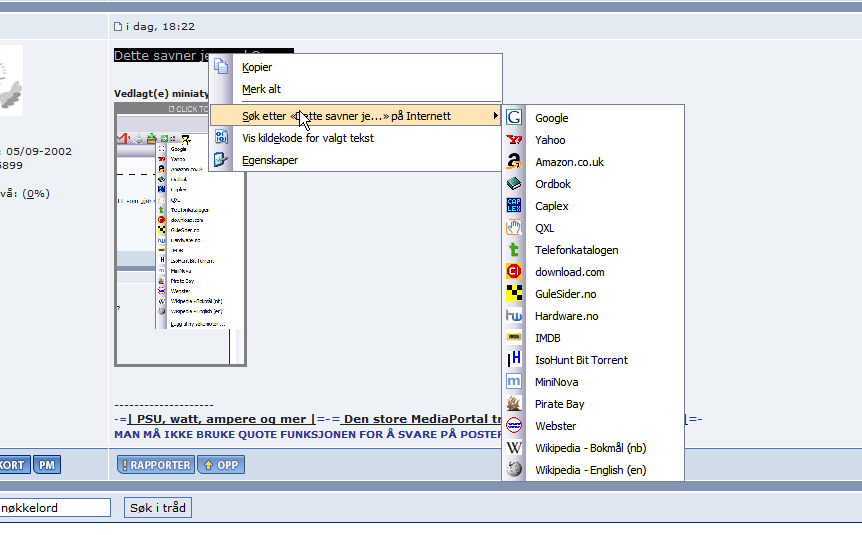Viewport: 862px width, 535px height.
Task: Click the post time i dag, 18:22
Action: coord(160,26)
